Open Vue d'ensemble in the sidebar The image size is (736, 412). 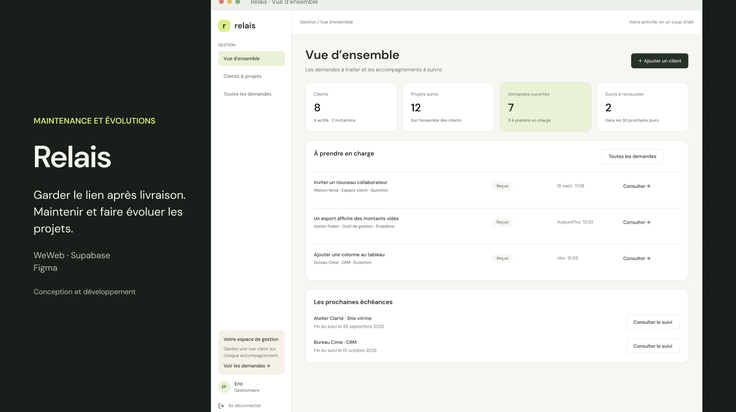pos(251,59)
